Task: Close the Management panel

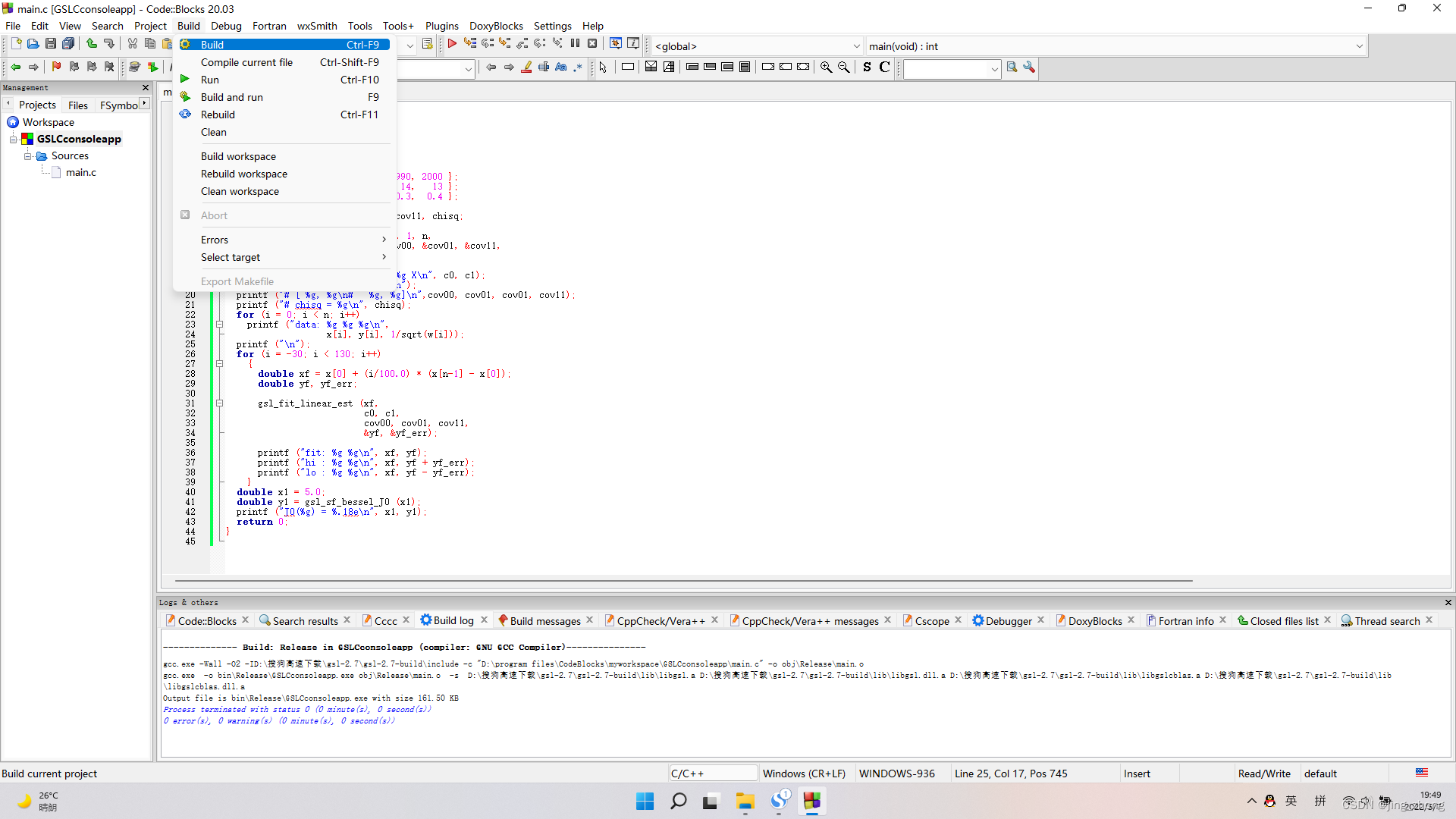Action: (146, 88)
